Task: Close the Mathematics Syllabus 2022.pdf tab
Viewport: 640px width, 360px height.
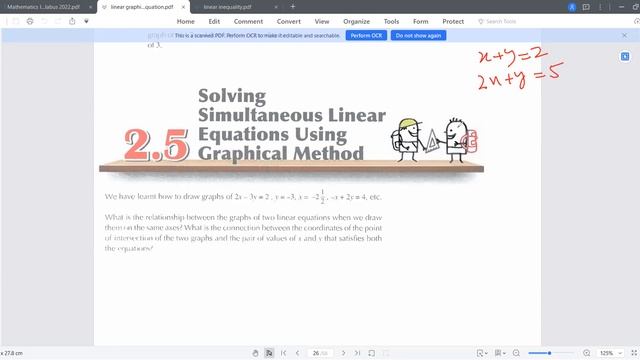Action: (x=90, y=7)
